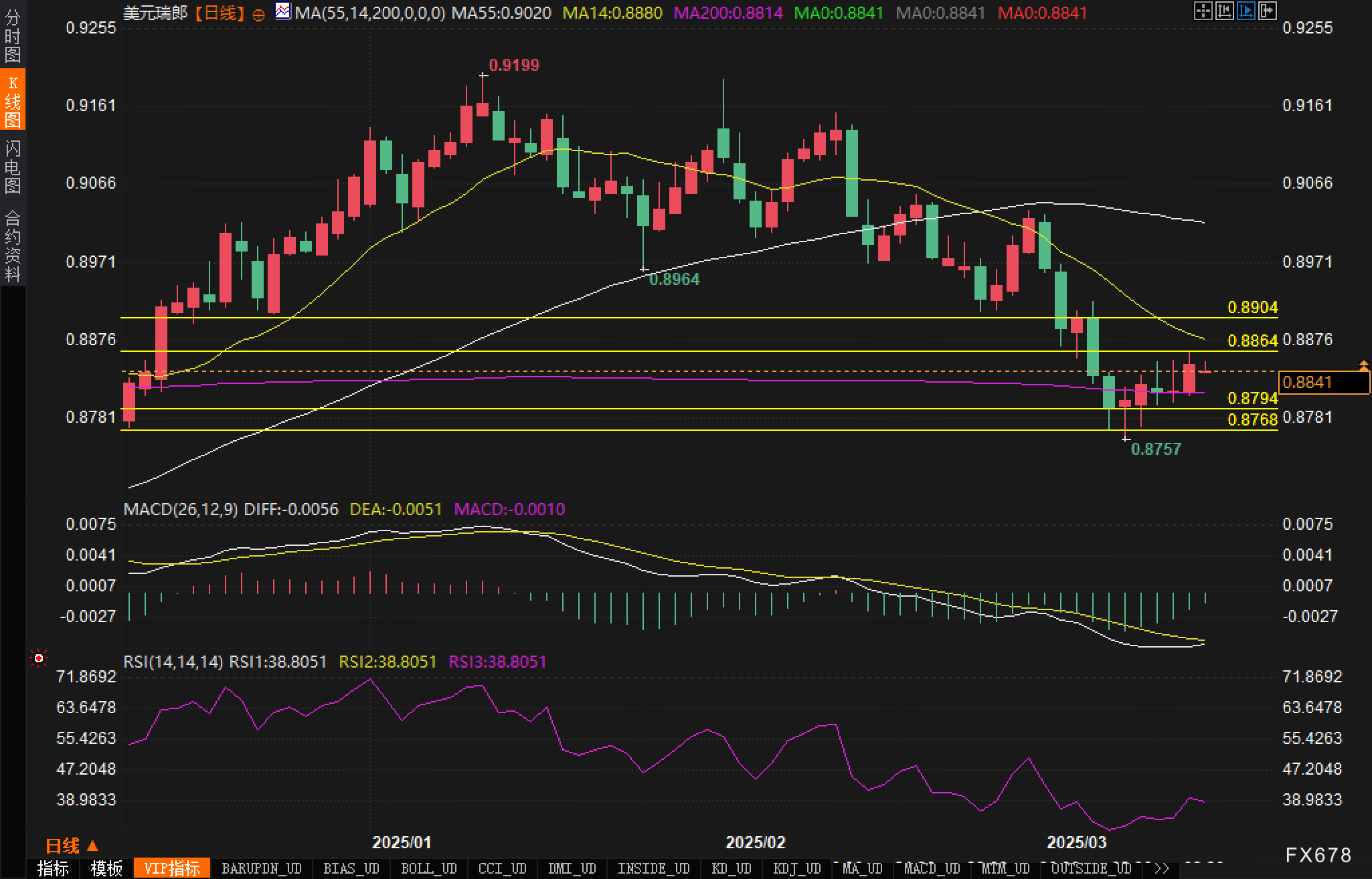Click the yellow 0.8904 horizontal level line label
Screen dimensions: 1372x879
(x=1252, y=308)
